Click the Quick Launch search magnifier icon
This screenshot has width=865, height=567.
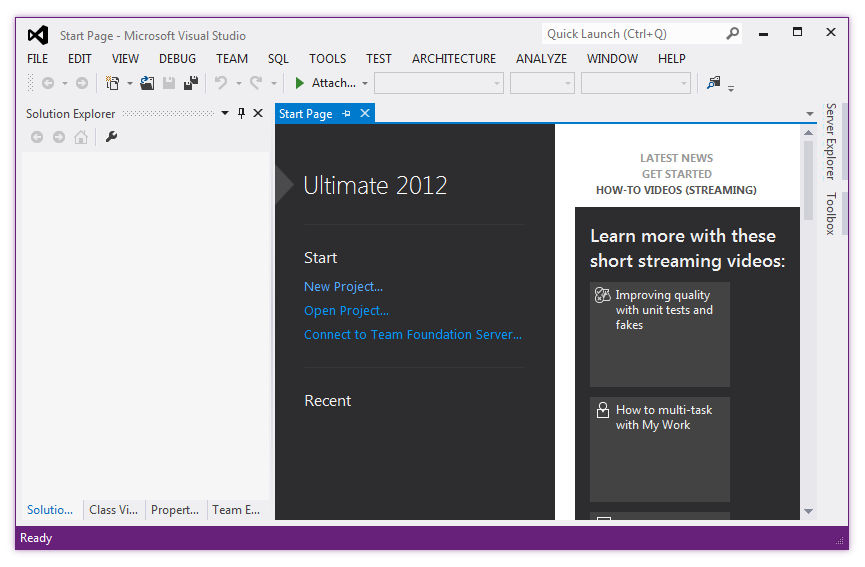click(x=732, y=34)
